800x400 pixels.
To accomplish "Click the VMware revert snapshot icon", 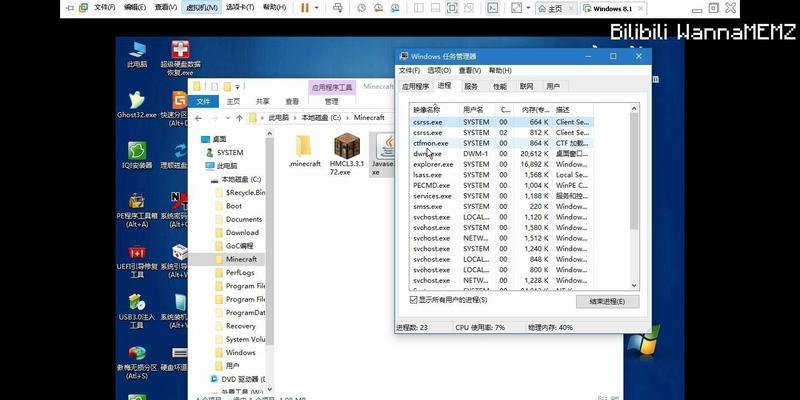I will [378, 8].
